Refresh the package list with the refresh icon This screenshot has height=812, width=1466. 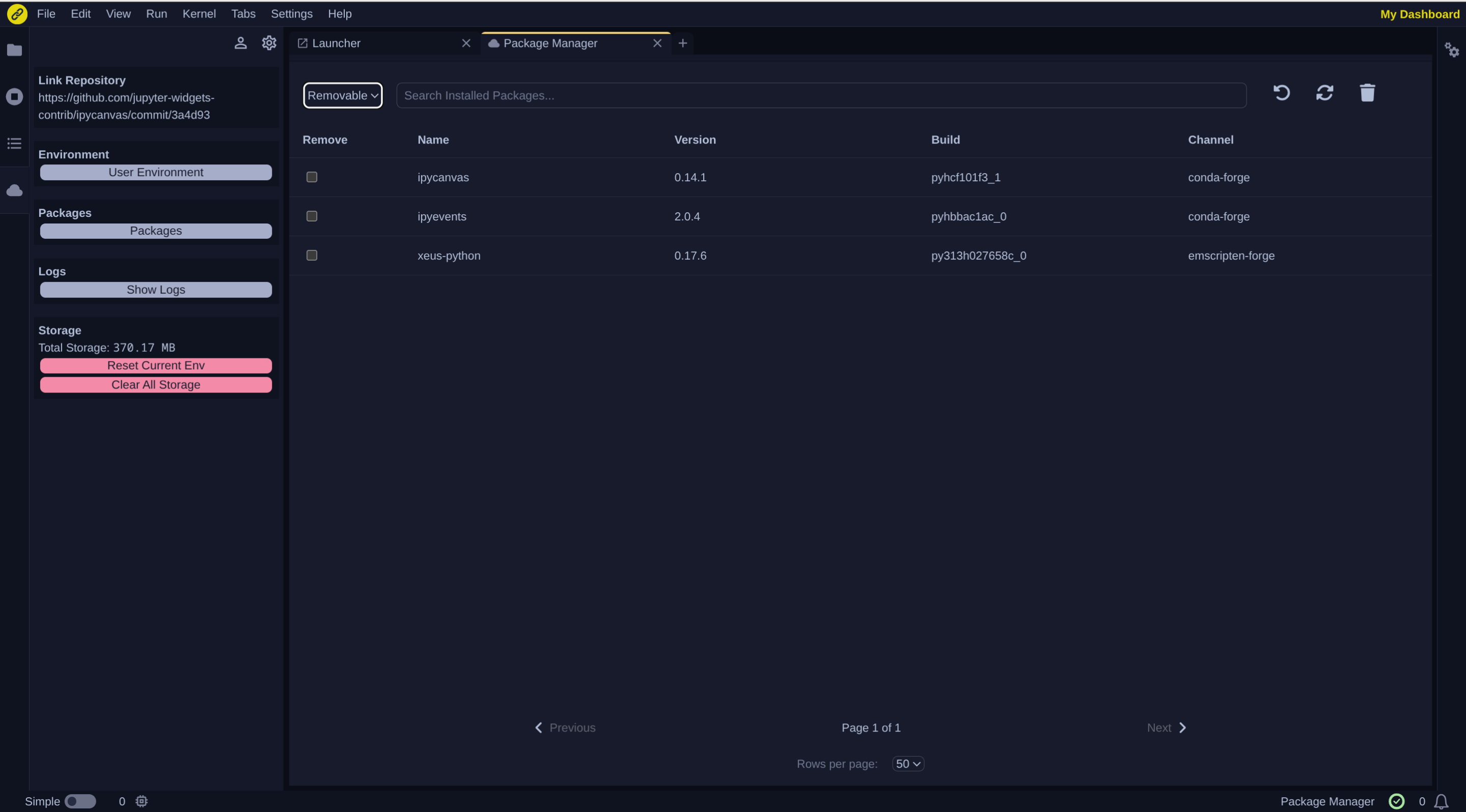click(x=1325, y=93)
